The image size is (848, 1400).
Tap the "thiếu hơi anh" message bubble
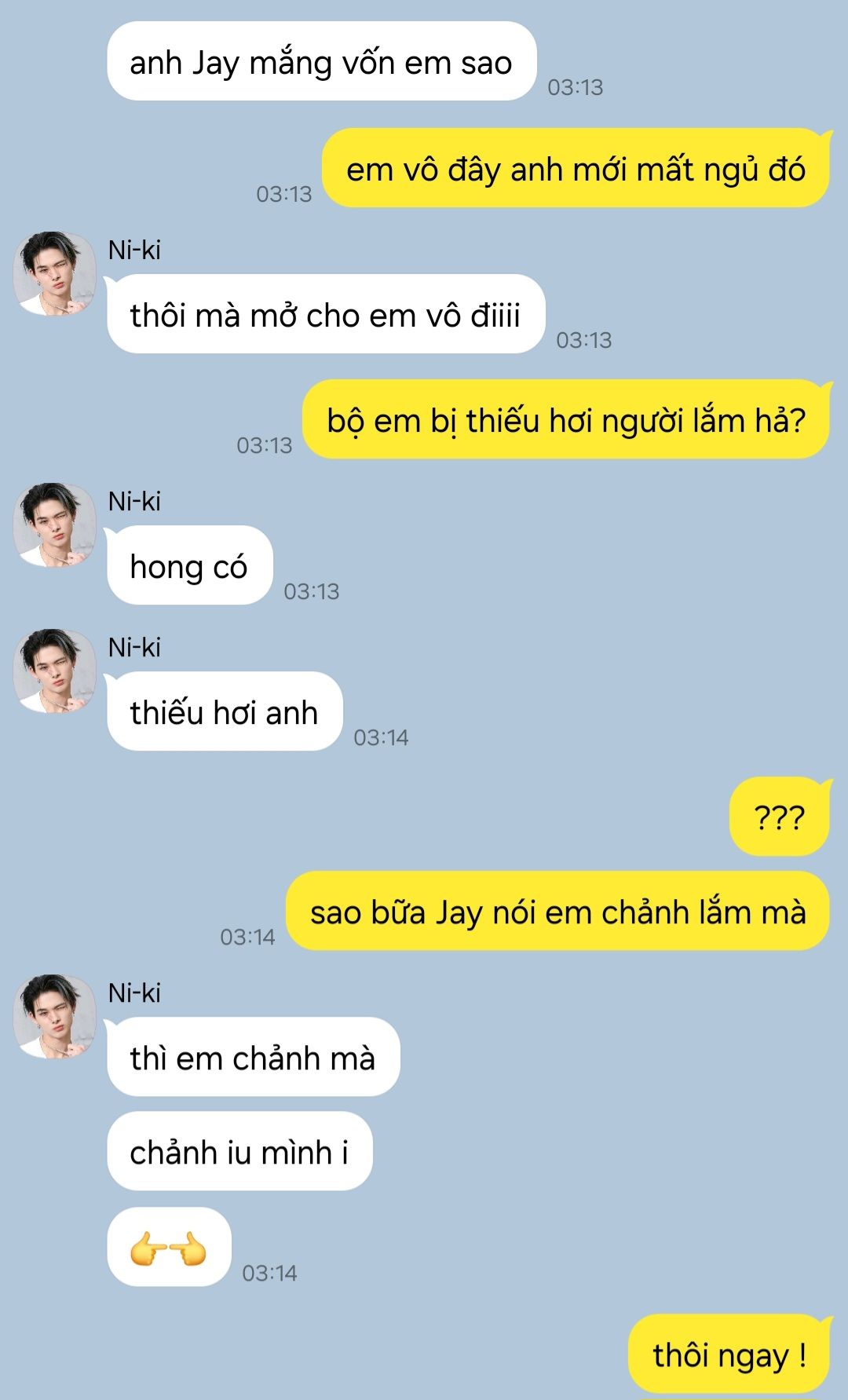[x=225, y=711]
